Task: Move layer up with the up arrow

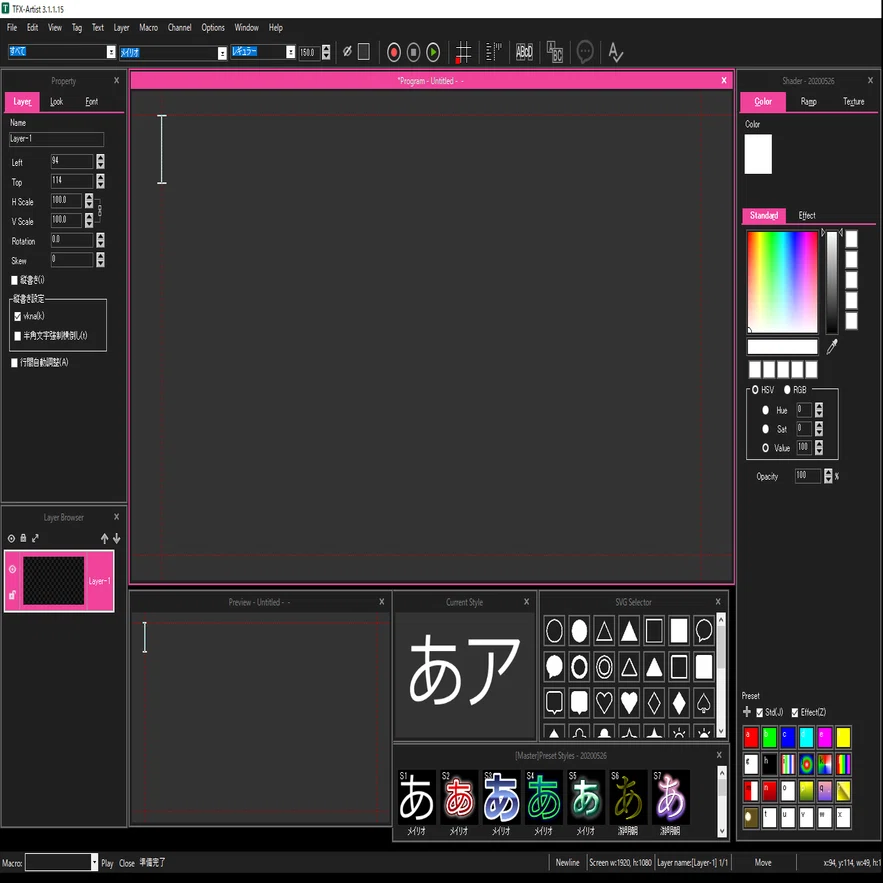Action: click(104, 538)
